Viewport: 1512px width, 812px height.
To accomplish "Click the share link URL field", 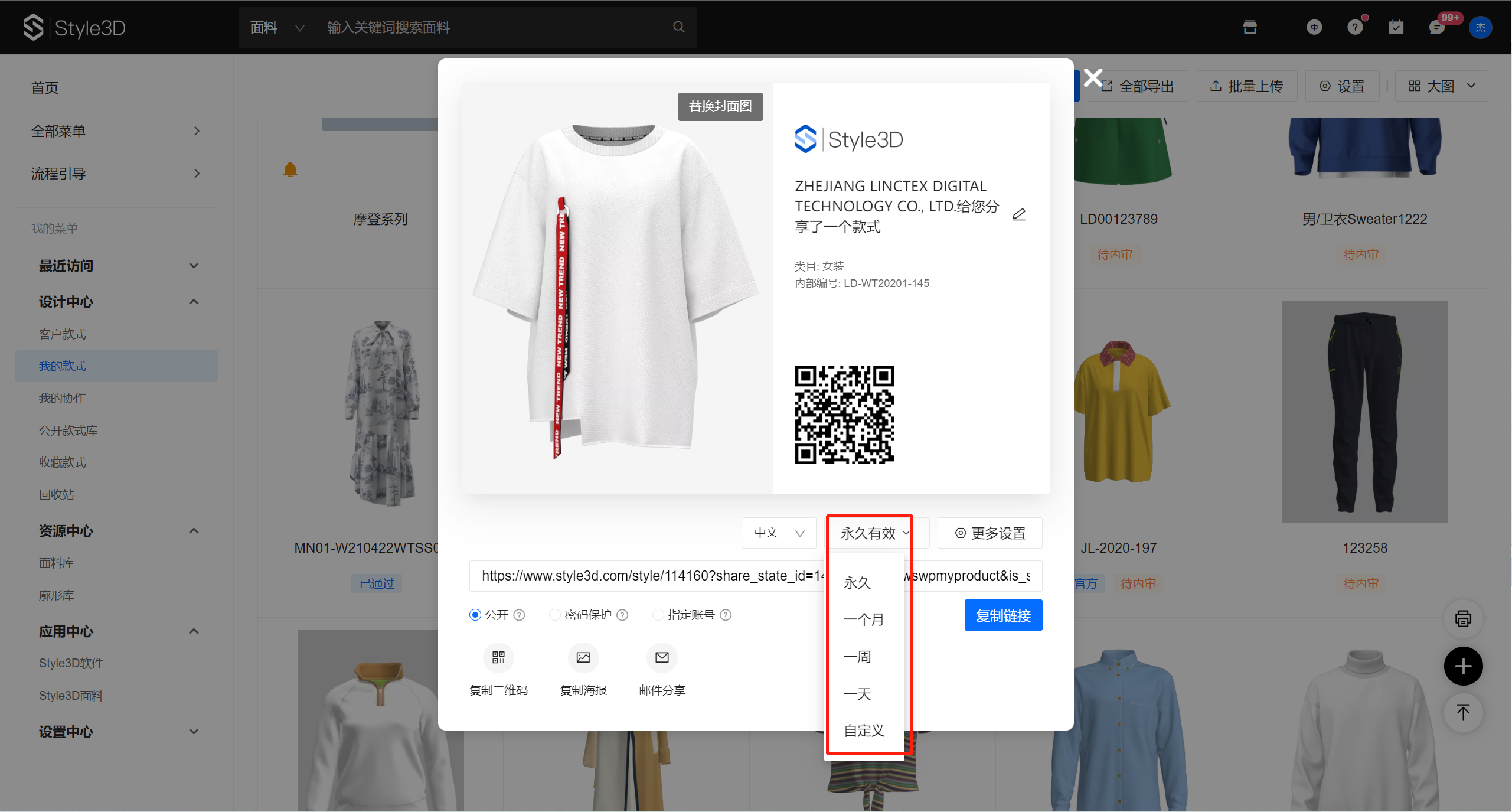I will pyautogui.click(x=756, y=576).
